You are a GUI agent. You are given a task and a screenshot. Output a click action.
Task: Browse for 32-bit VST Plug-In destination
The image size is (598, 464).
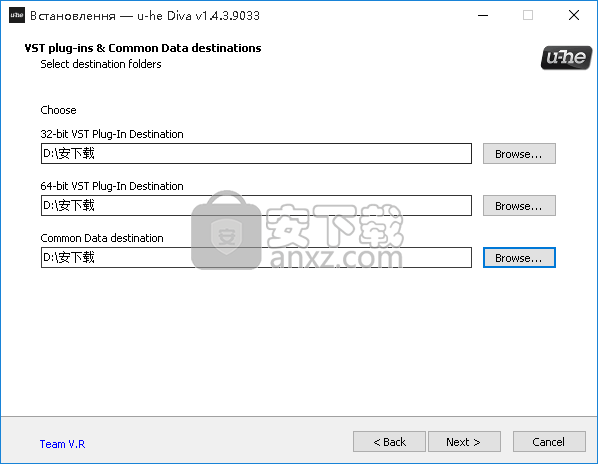[519, 154]
